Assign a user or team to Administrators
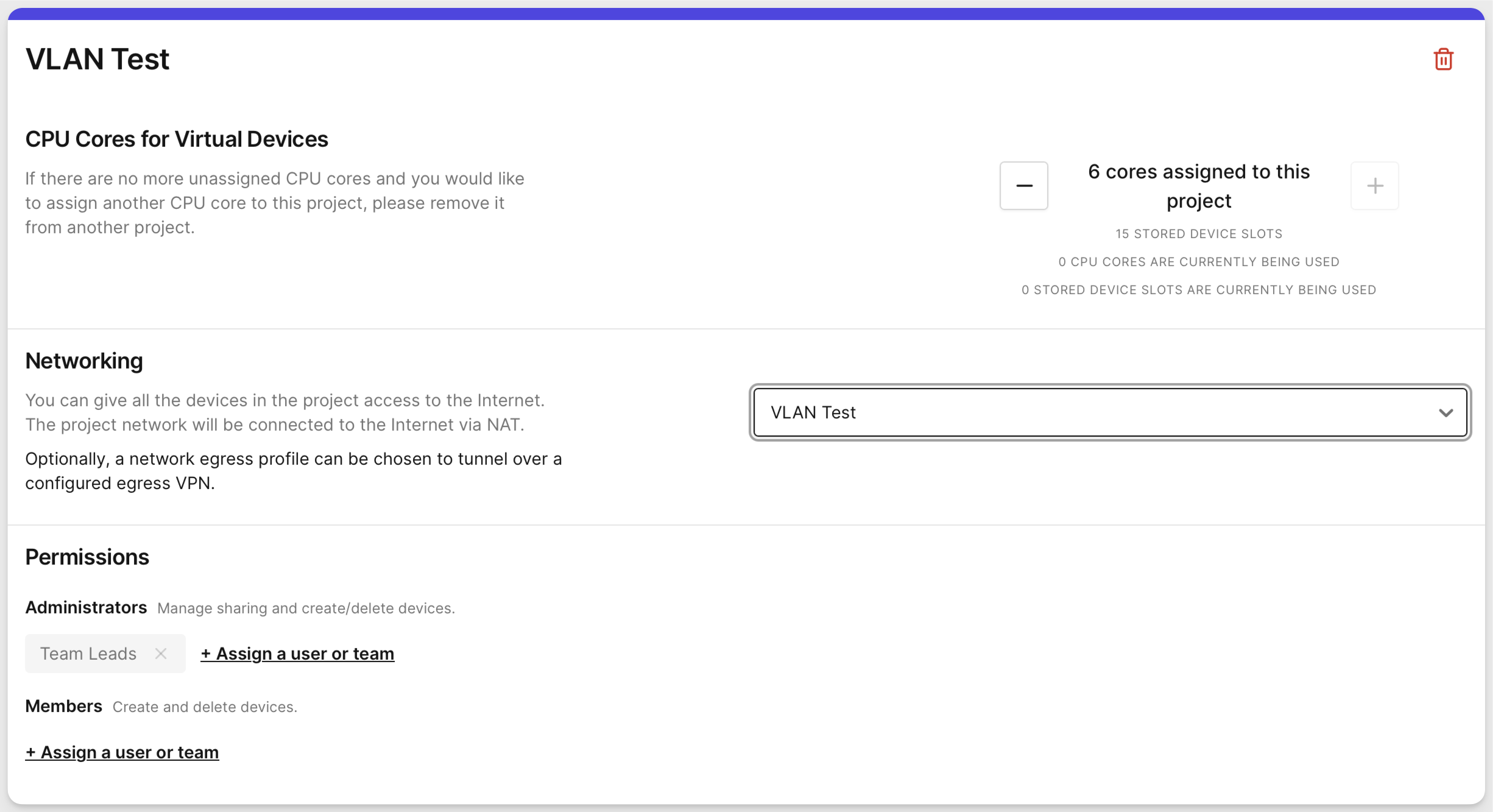1493x812 pixels. coord(297,654)
